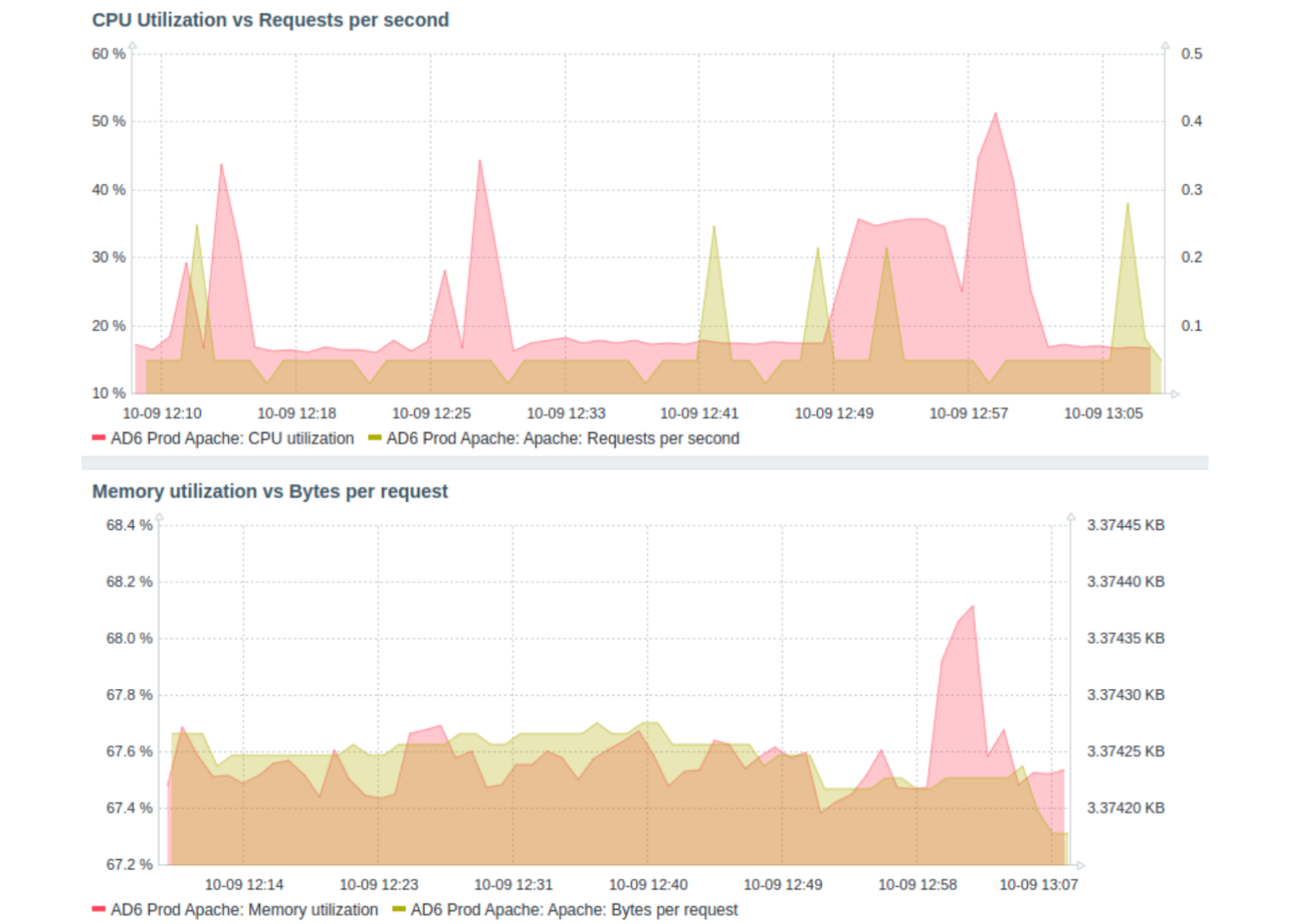
Task: Click the '0.3' requests axis label
Action: [1191, 190]
